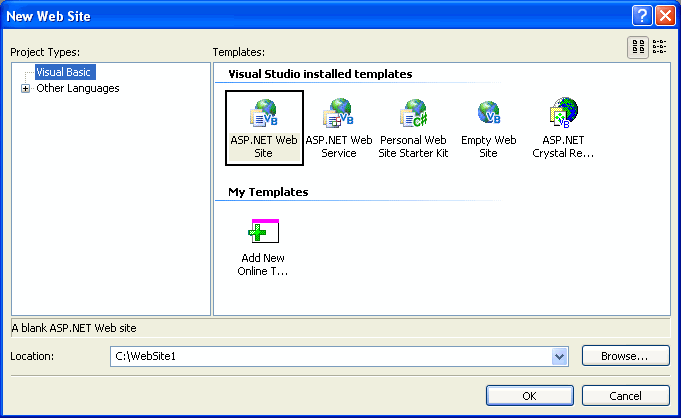
Task: Confirm with the OK button
Action: [530, 396]
